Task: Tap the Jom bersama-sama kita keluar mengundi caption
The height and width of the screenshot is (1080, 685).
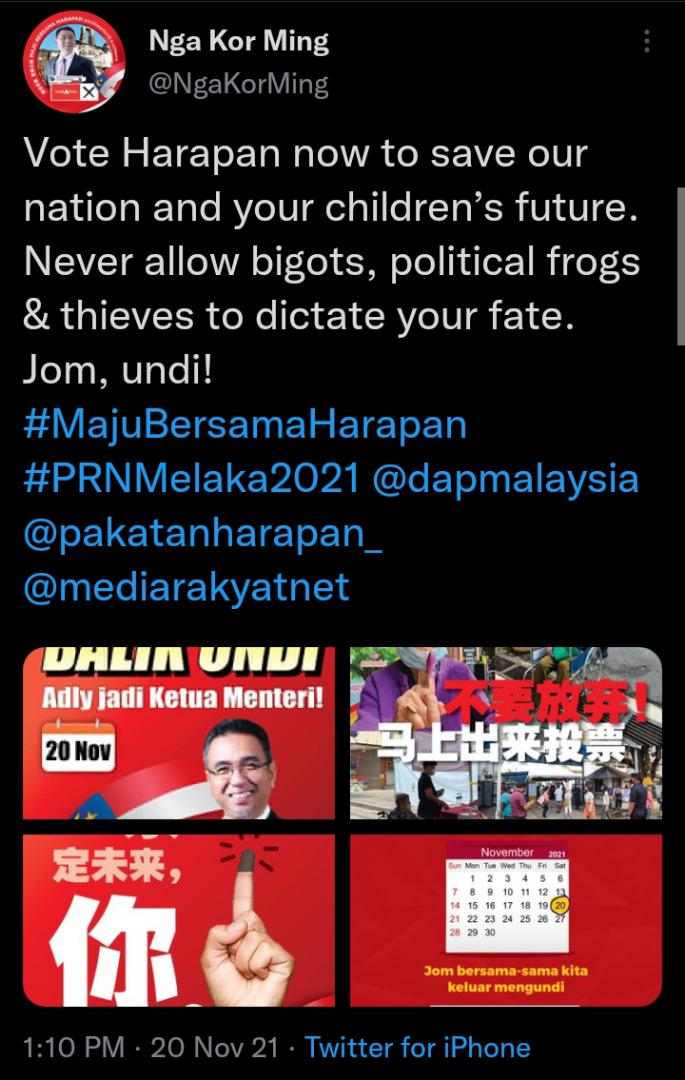Action: [505, 979]
